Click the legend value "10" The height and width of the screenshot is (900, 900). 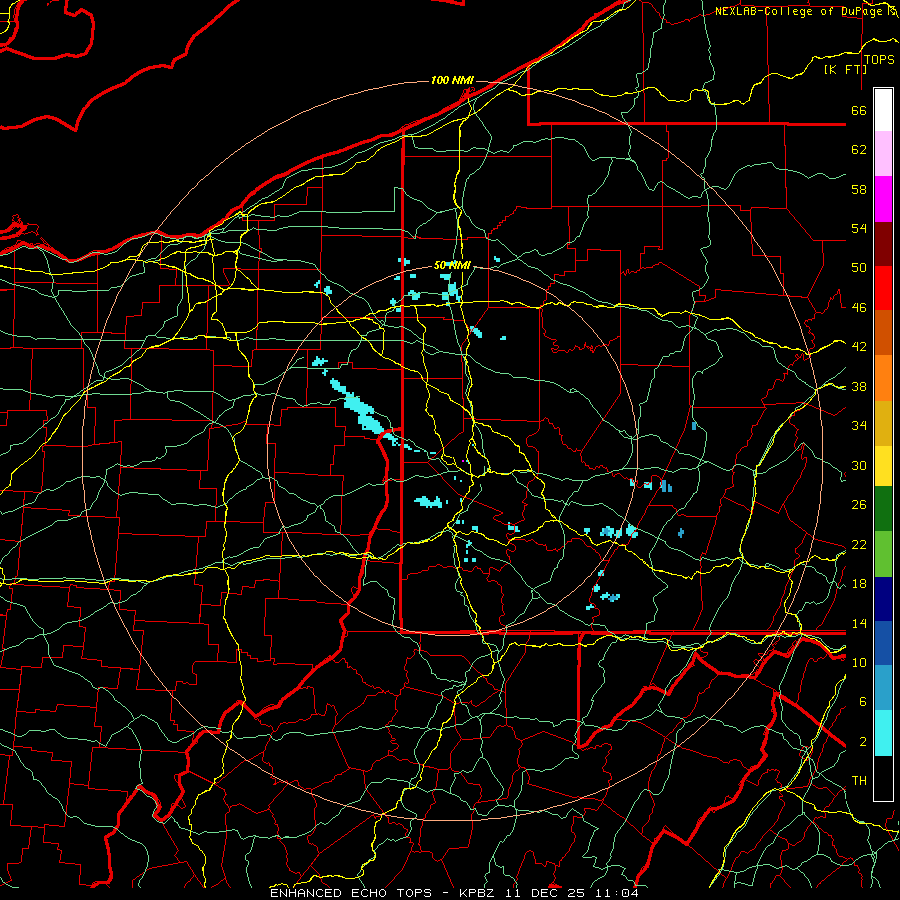click(x=859, y=662)
